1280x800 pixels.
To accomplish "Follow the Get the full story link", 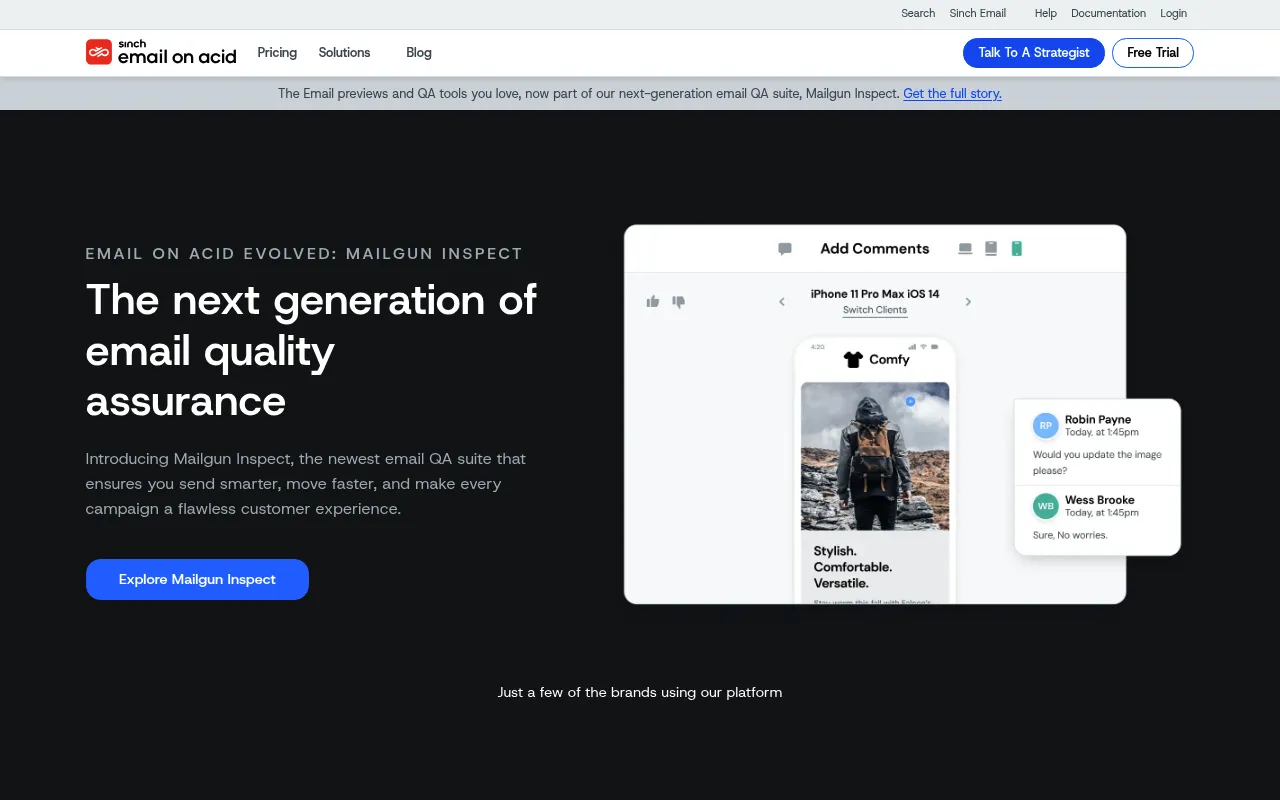I will pyautogui.click(x=952, y=93).
